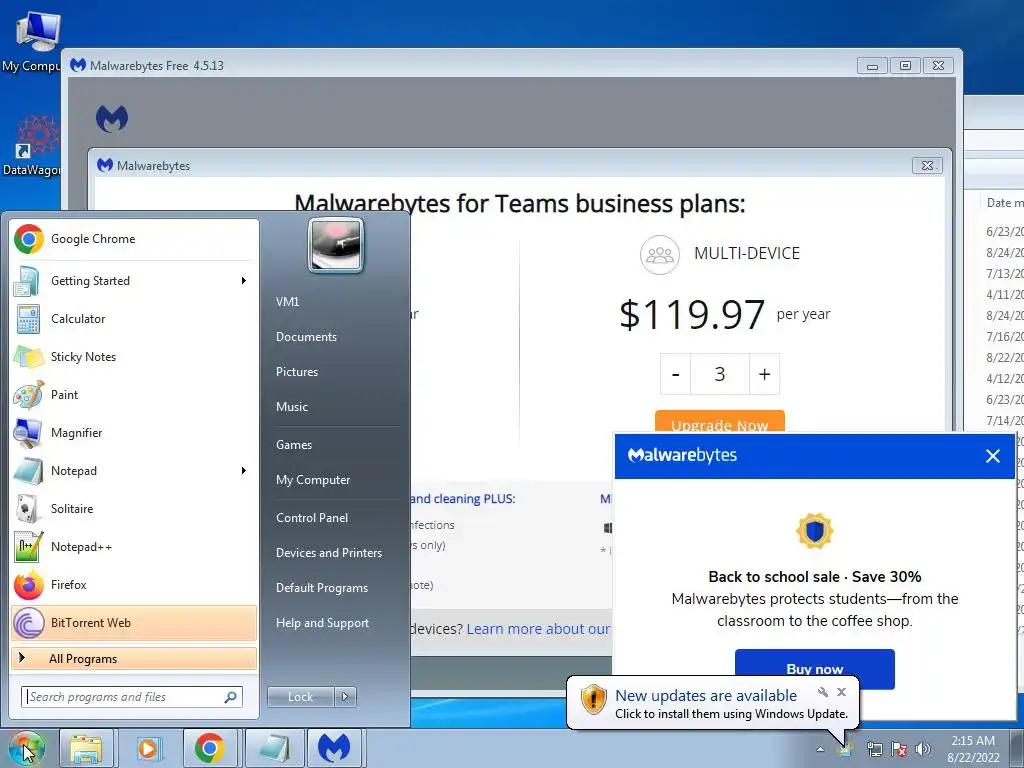
Task: Open Windows Media Player from the taskbar
Action: click(x=148, y=748)
